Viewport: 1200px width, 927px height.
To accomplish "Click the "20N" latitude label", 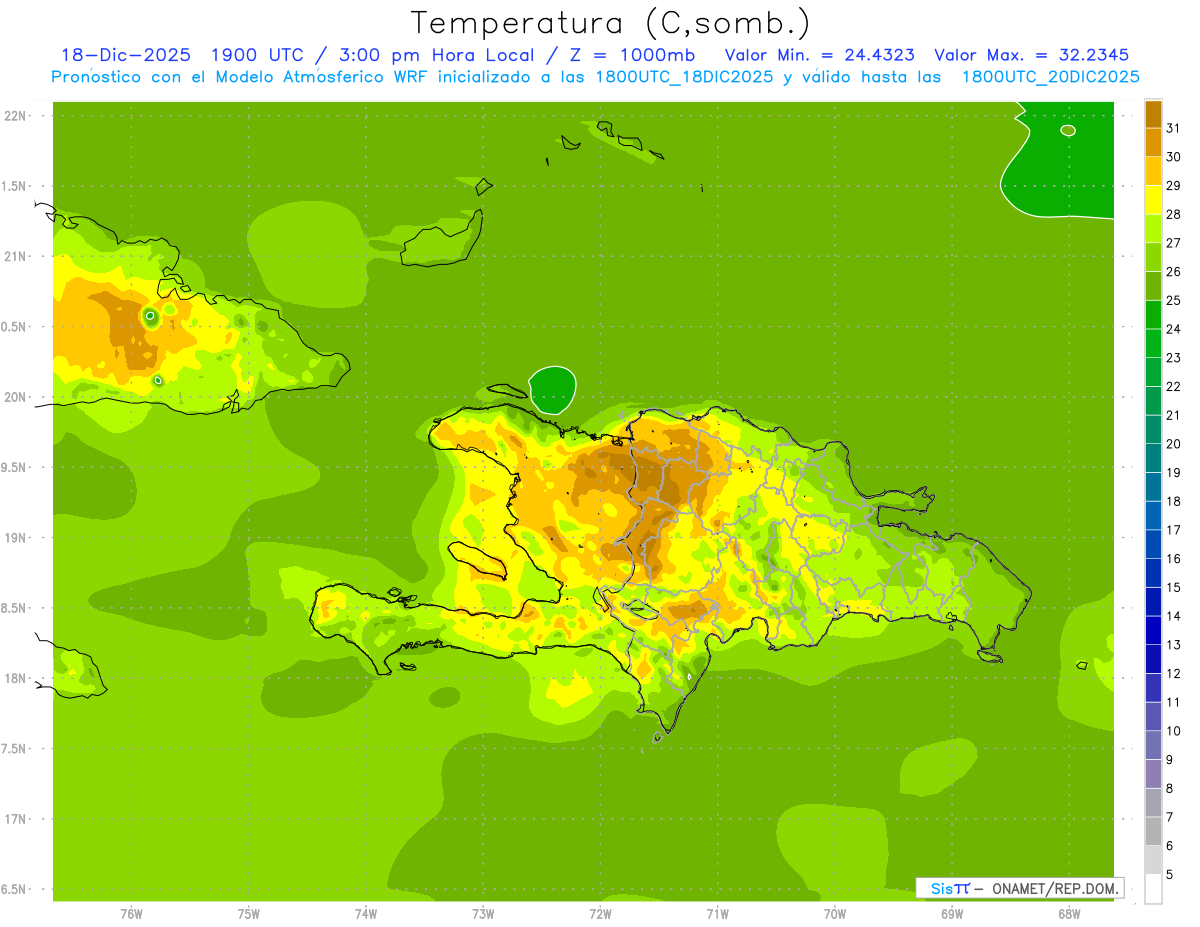I will click(15, 397).
